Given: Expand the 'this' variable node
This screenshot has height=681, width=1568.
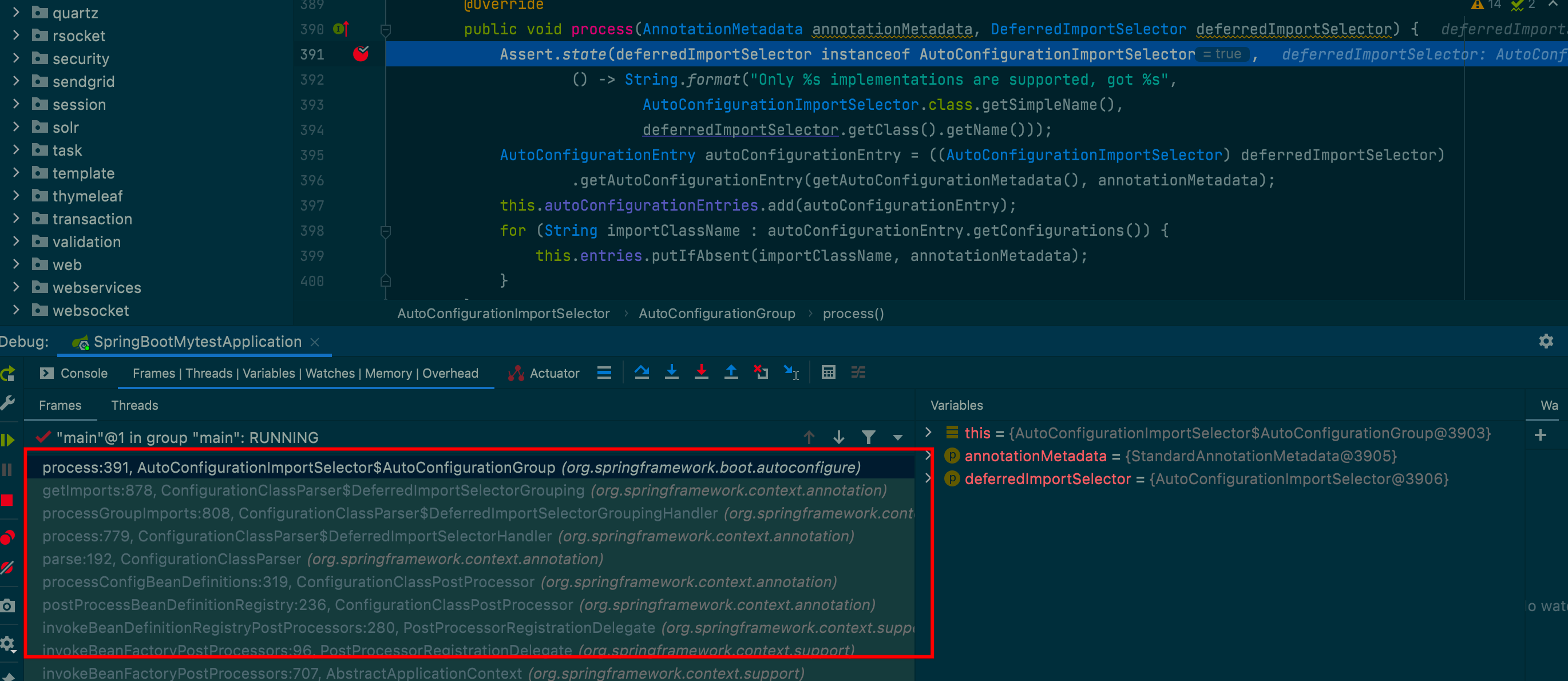Looking at the screenshot, I should (x=928, y=433).
